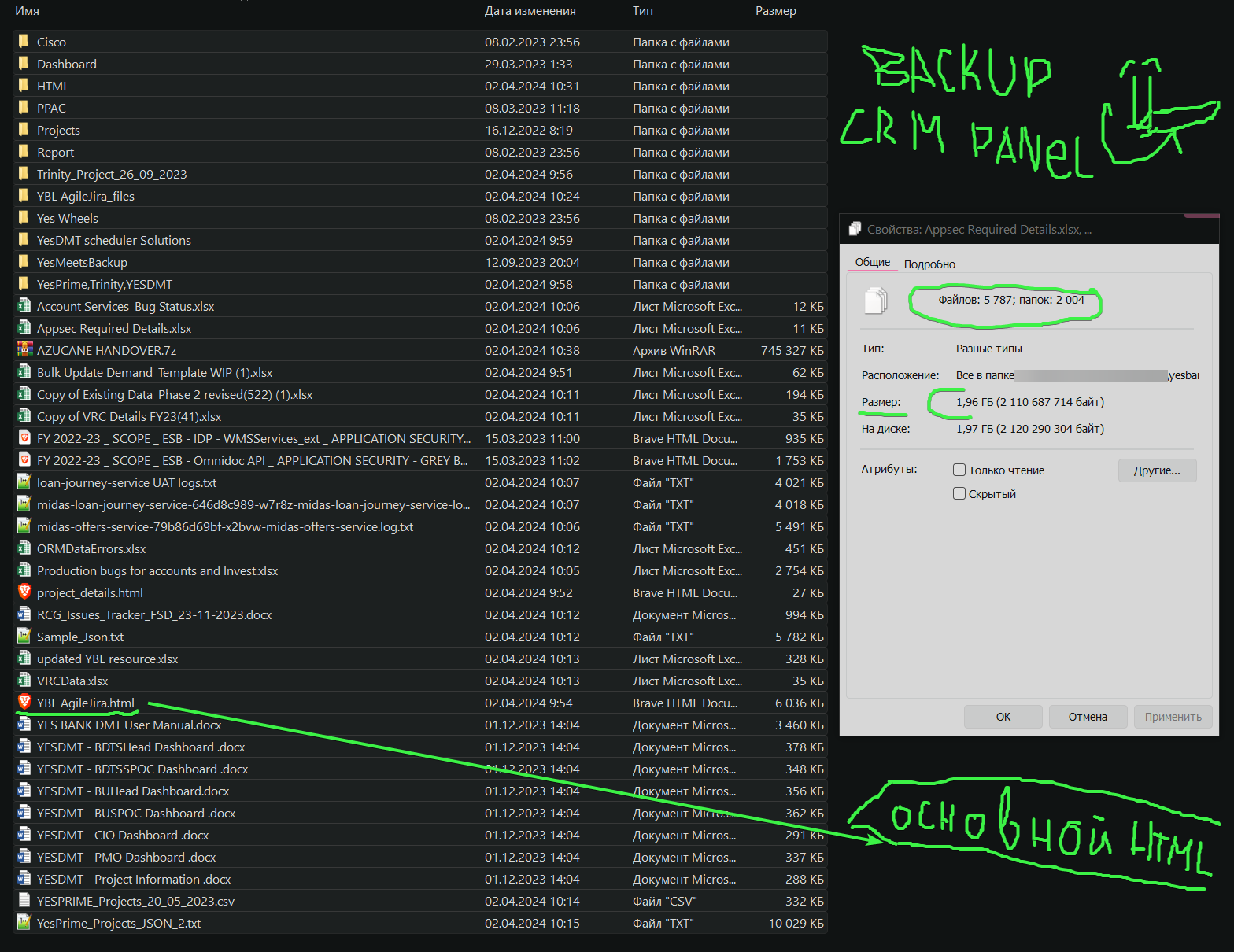1234x952 pixels.
Task: Click the PPAC folder icon
Action: (24, 107)
